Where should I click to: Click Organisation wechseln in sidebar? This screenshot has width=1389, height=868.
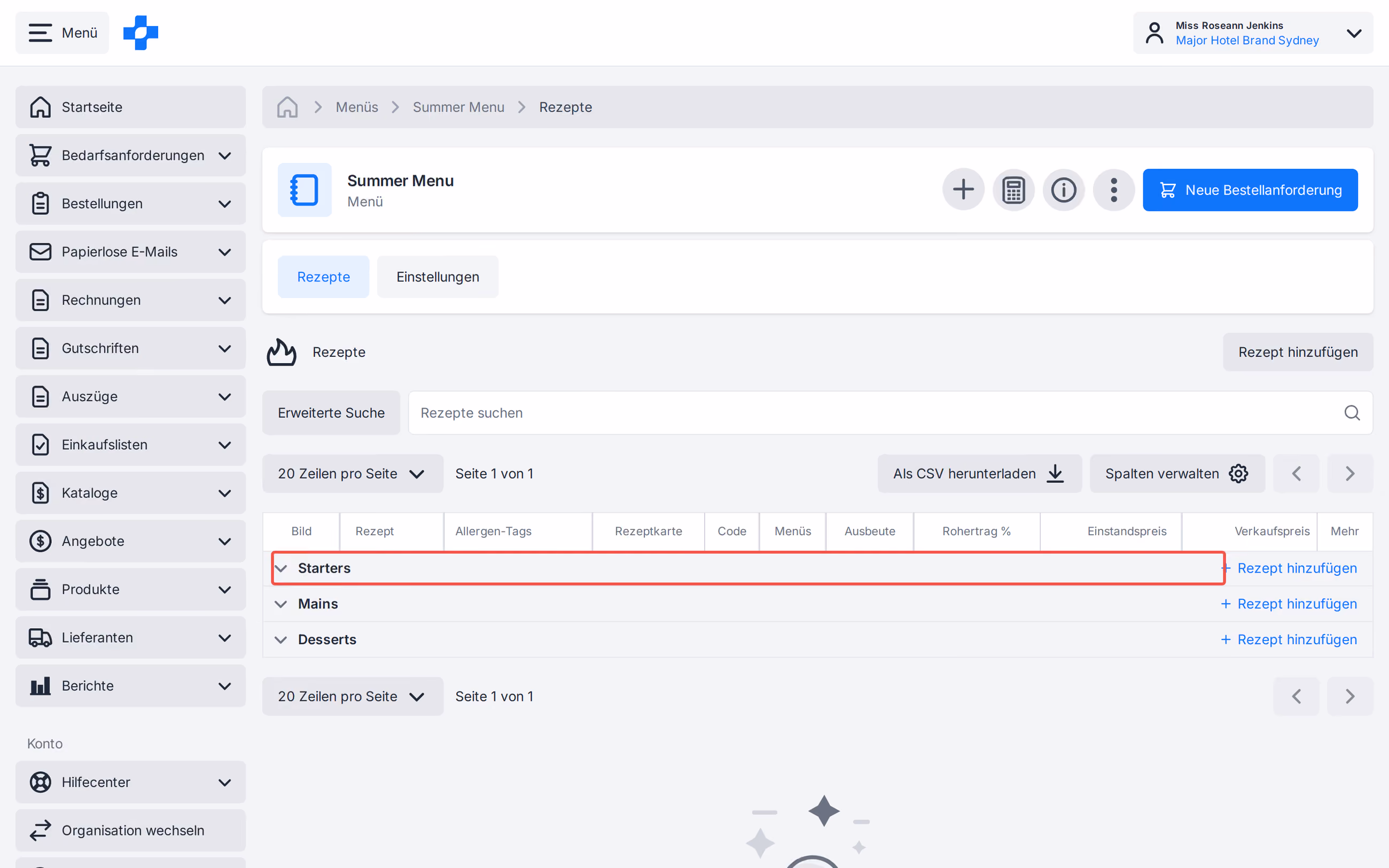pyautogui.click(x=130, y=830)
